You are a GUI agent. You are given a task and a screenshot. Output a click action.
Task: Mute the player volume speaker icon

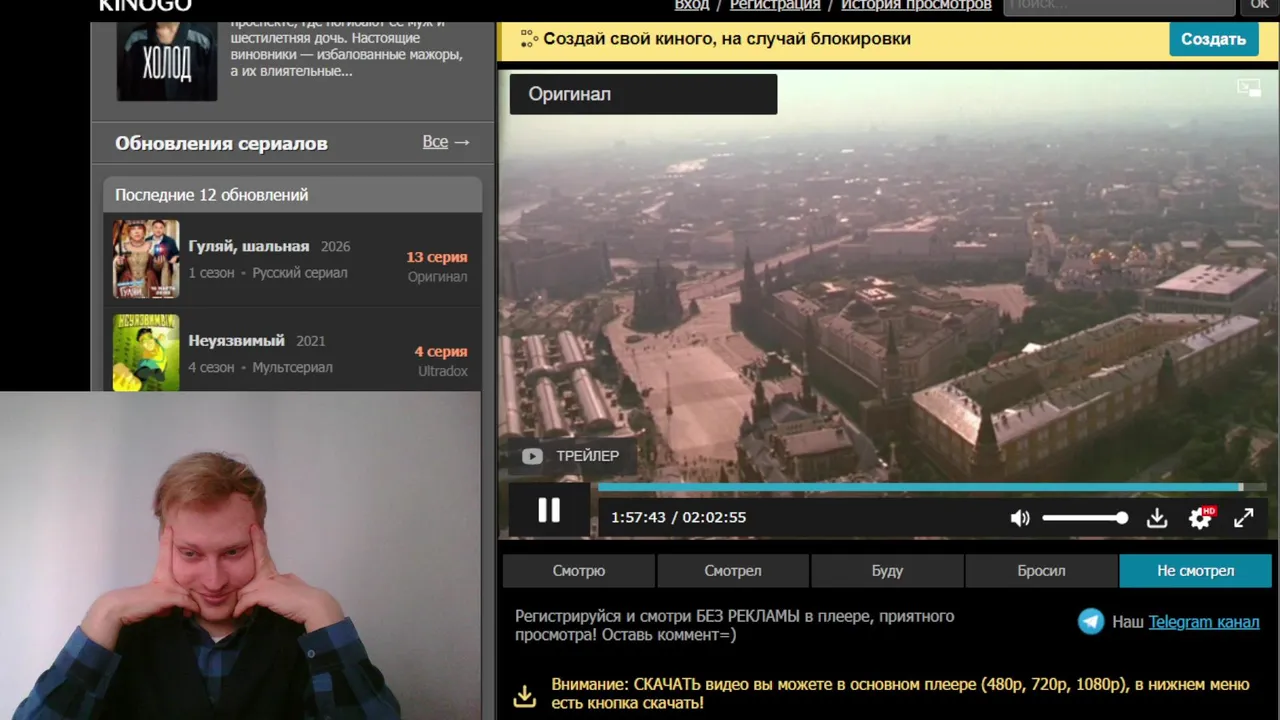click(1019, 518)
